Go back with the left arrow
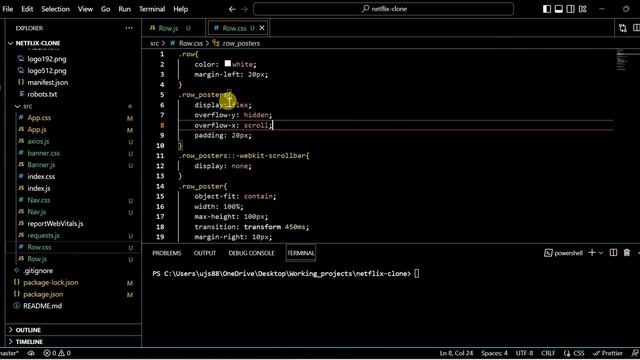Viewport: 640px width, 360px height. point(232,9)
